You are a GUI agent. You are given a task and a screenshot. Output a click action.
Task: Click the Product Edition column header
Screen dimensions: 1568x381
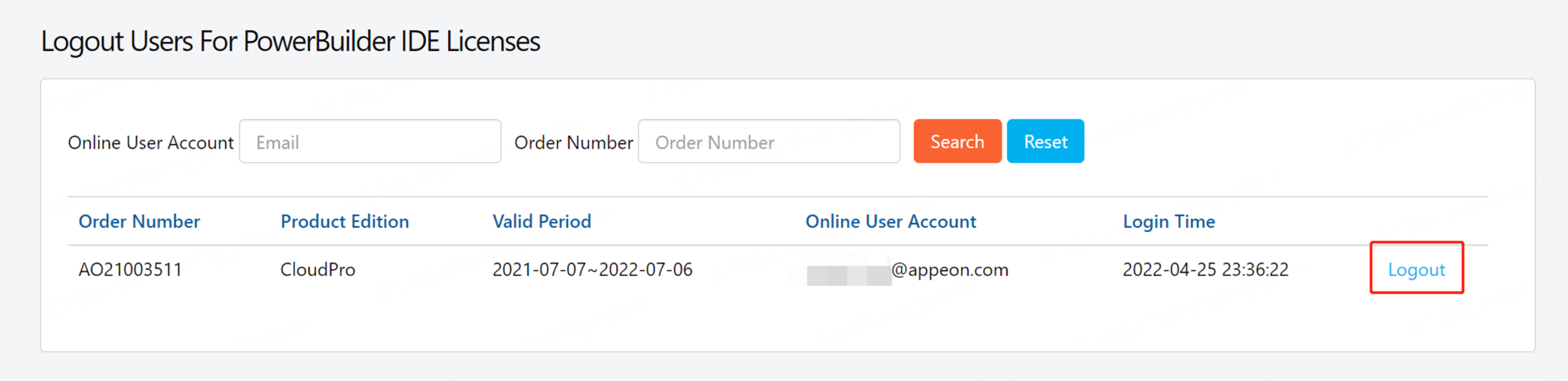pyautogui.click(x=345, y=222)
